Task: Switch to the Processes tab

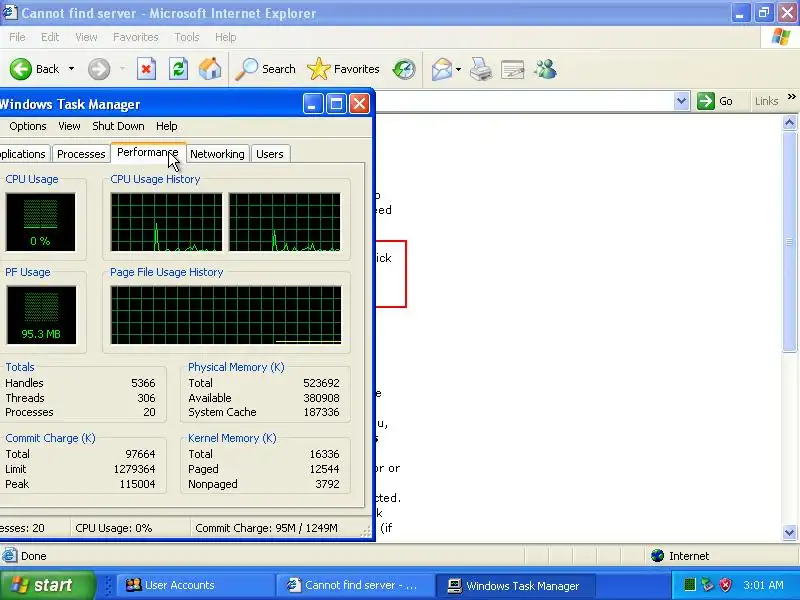Action: click(x=81, y=154)
